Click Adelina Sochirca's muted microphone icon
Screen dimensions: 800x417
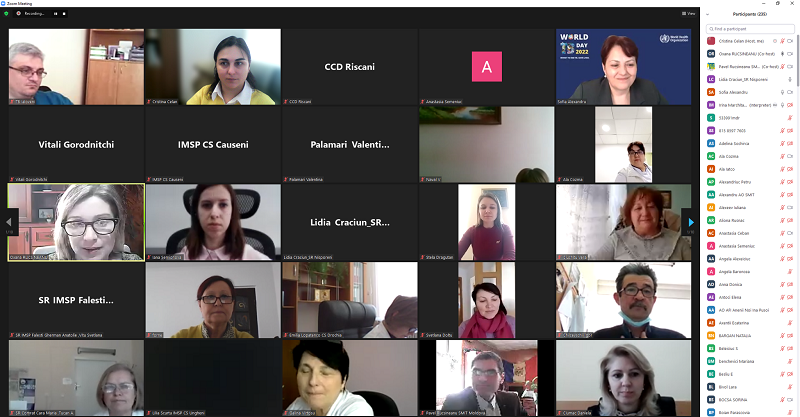[782, 143]
